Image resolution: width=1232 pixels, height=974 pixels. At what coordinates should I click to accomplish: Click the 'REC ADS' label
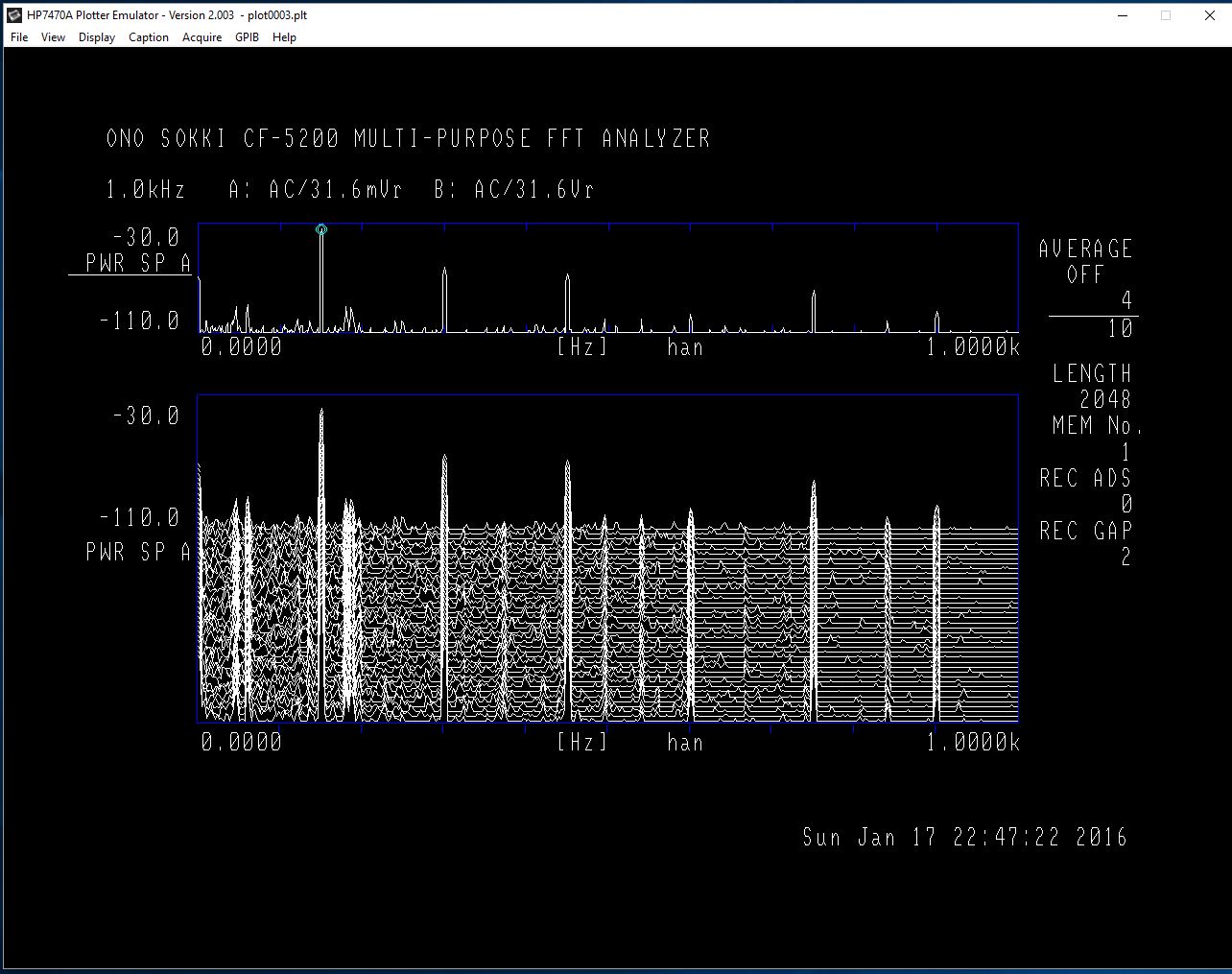(1085, 478)
